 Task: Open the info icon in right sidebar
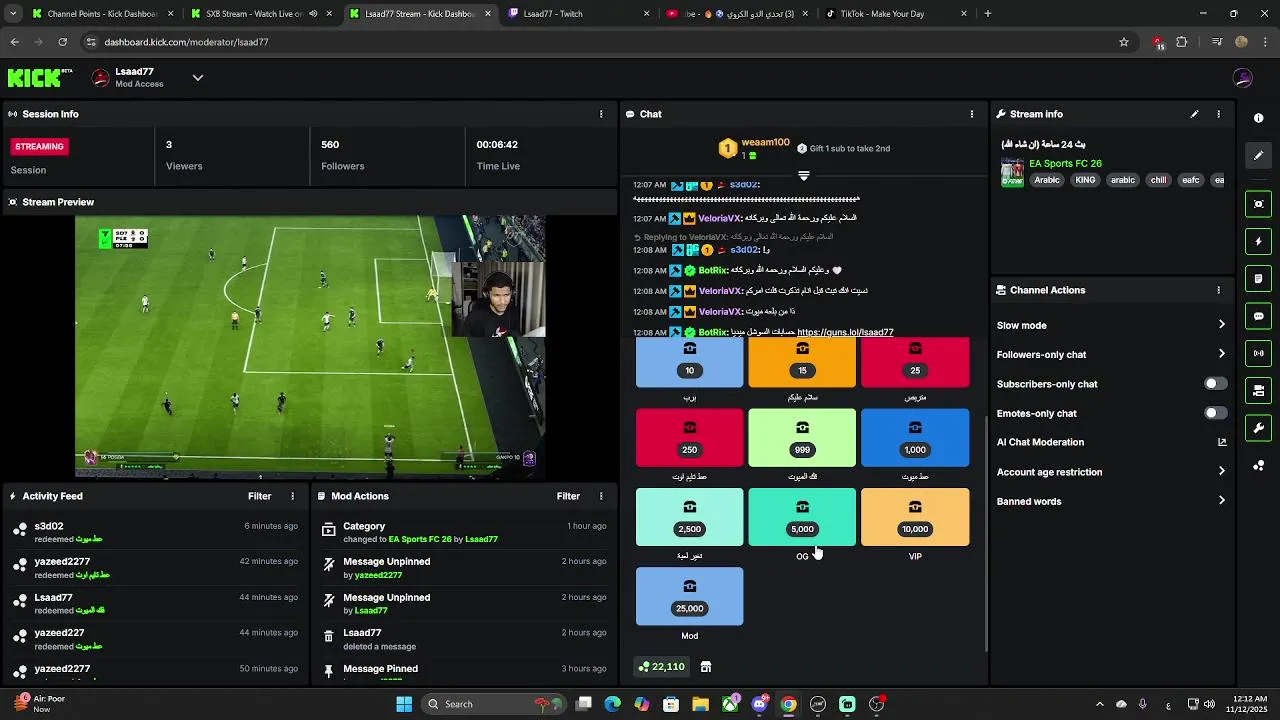coord(1258,118)
